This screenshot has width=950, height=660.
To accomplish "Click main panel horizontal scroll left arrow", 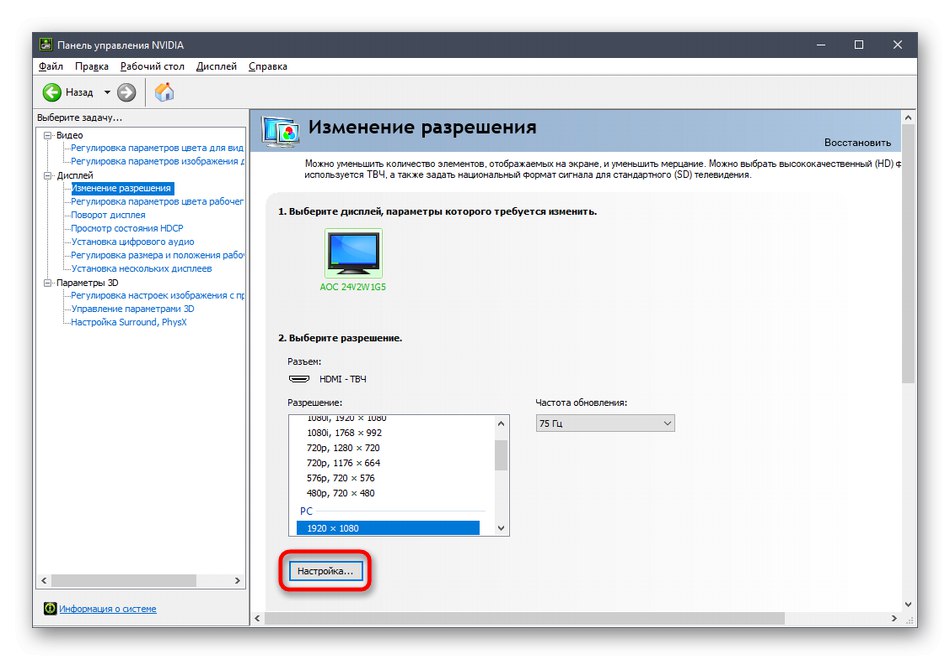I will tap(257, 618).
